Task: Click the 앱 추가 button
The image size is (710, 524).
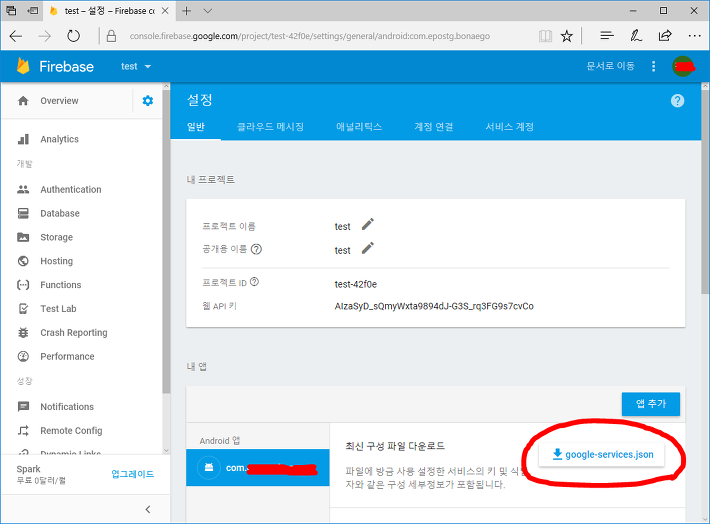Action: 651,404
